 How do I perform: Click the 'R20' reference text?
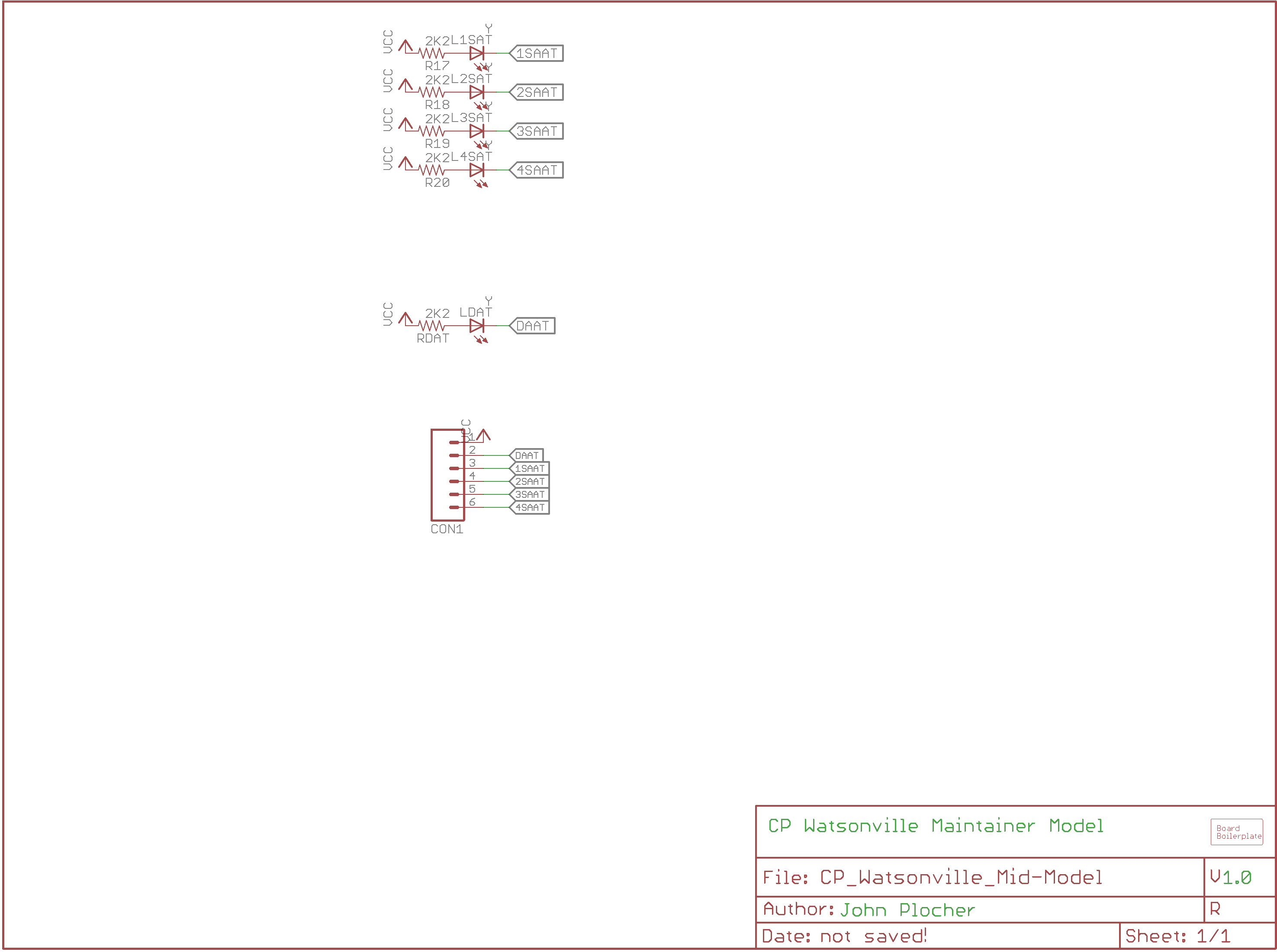[x=437, y=183]
